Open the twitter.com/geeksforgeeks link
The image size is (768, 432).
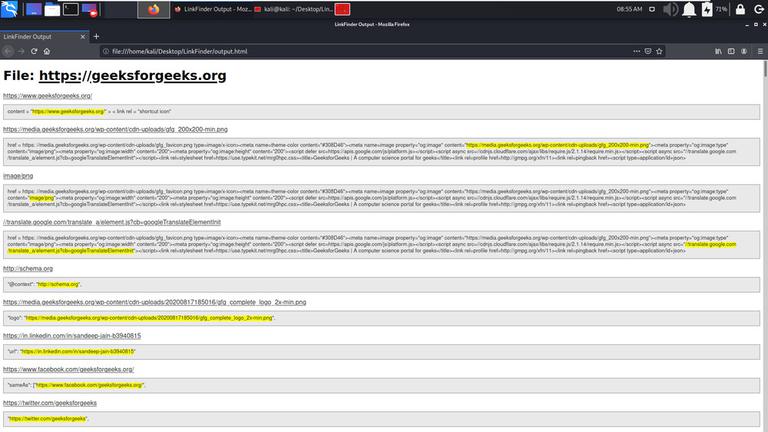pyautogui.click(x=50, y=403)
